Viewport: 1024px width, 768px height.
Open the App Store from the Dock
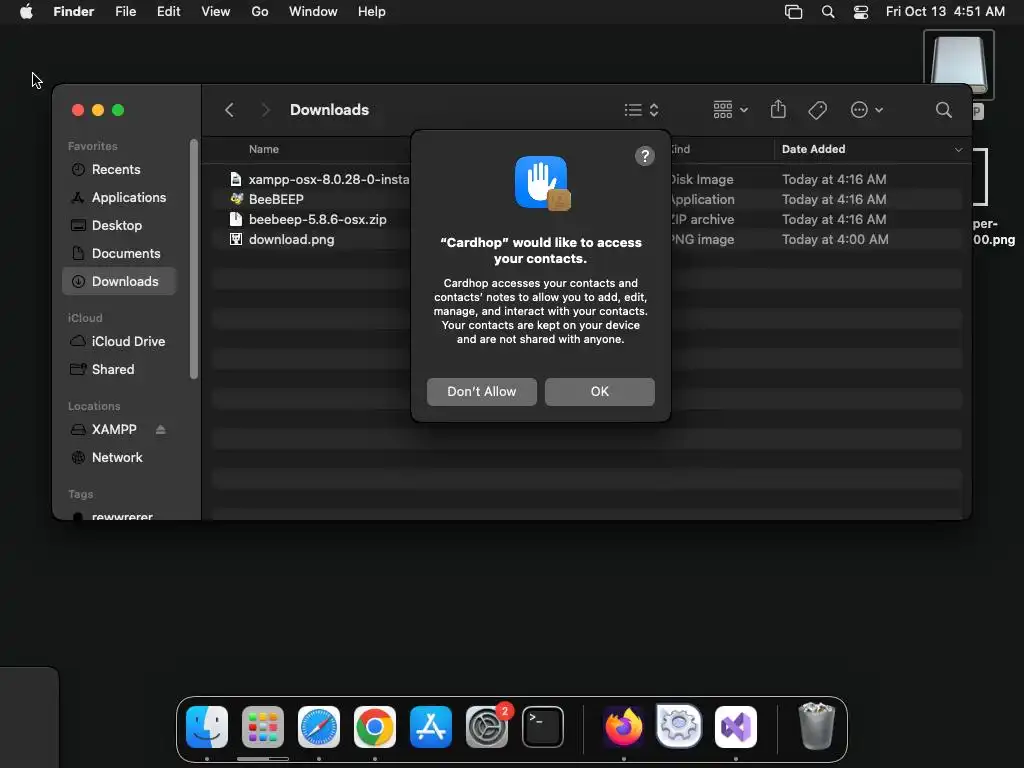pyautogui.click(x=430, y=727)
